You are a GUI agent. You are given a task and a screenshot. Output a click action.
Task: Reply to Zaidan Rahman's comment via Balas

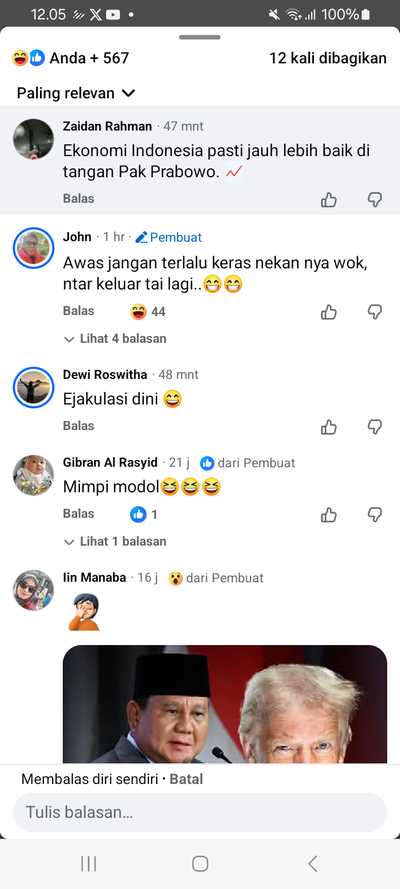pyautogui.click(x=78, y=199)
